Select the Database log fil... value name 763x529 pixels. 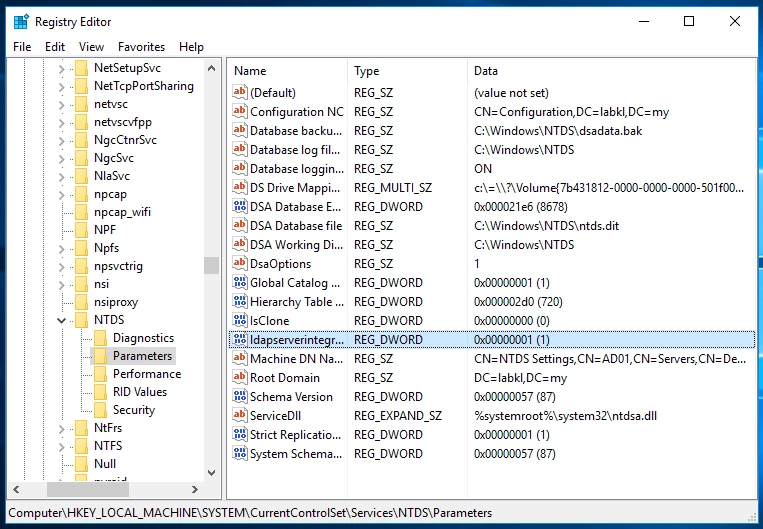[x=295, y=149]
